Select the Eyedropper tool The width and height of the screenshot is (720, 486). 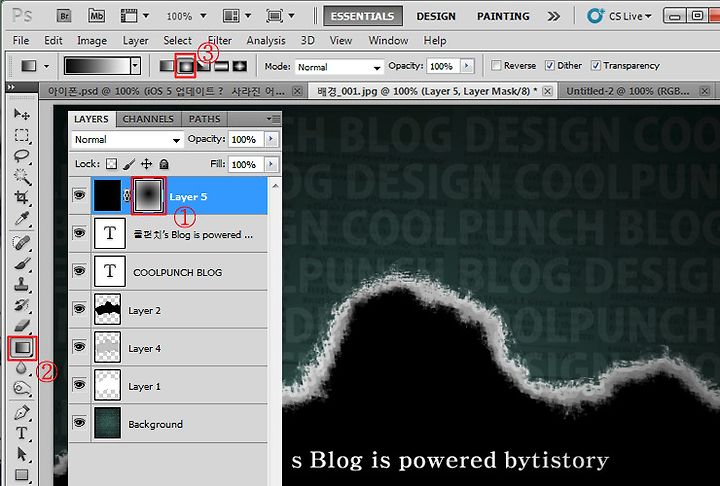pyautogui.click(x=22, y=219)
